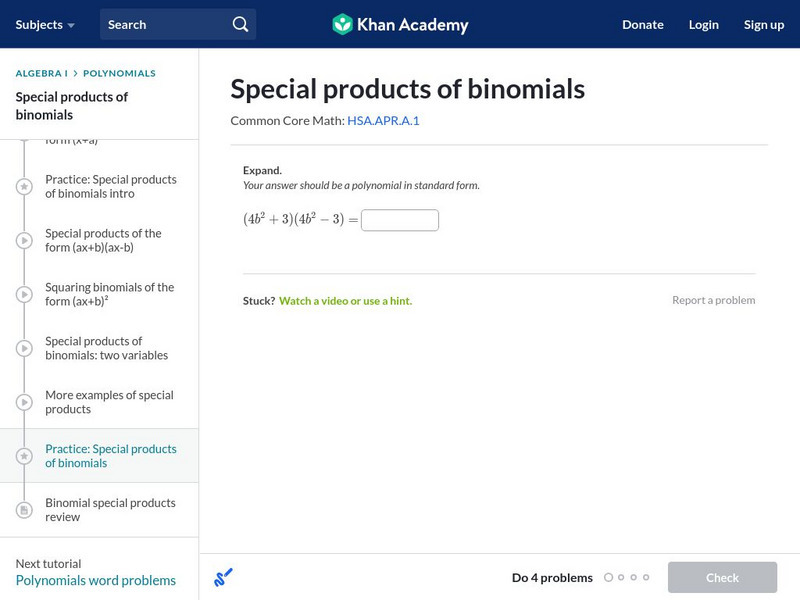Click Report a problem link
This screenshot has width=800, height=600.
[x=713, y=300]
